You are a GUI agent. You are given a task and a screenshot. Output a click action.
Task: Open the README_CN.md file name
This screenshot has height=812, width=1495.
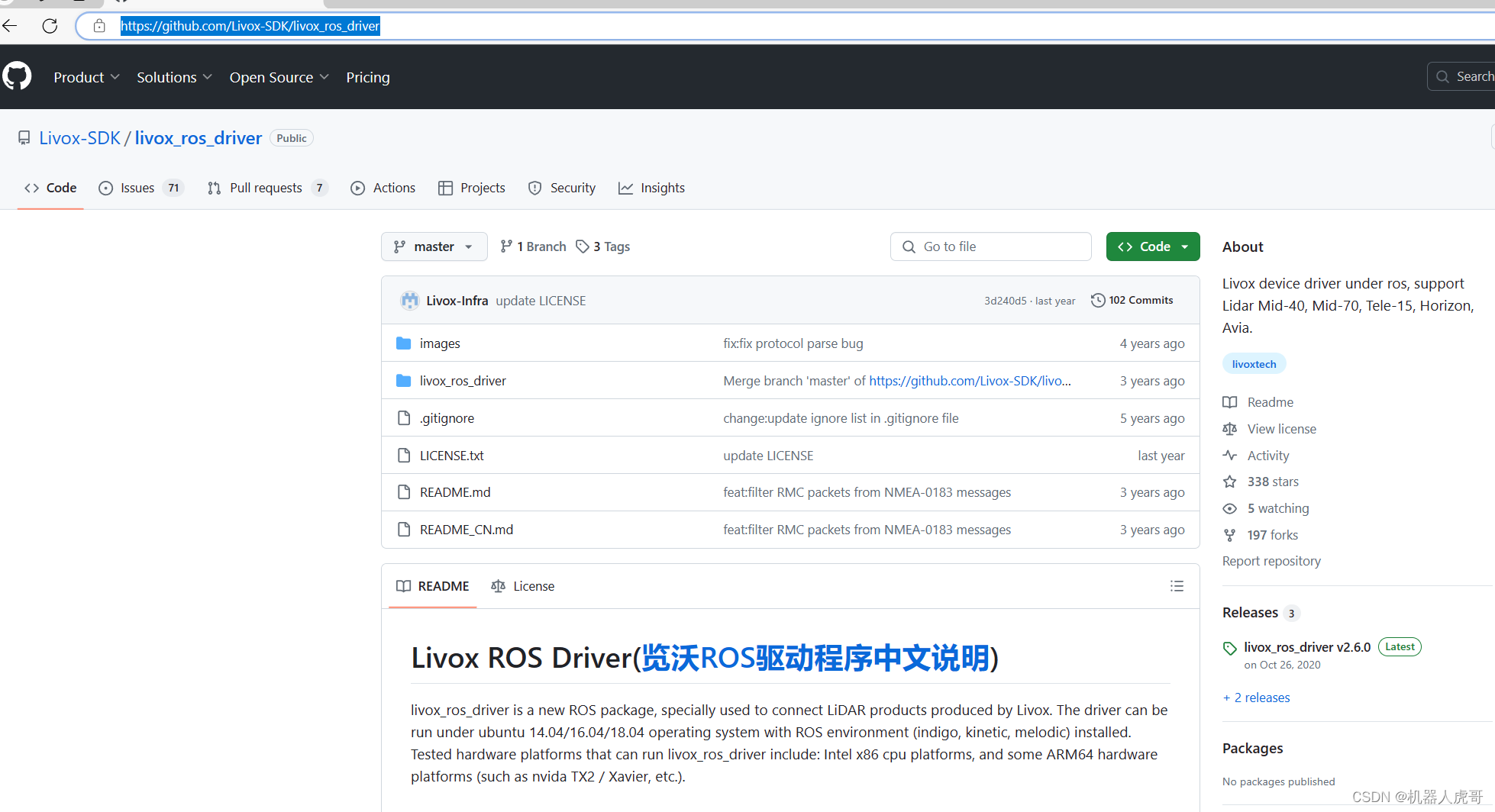467,530
